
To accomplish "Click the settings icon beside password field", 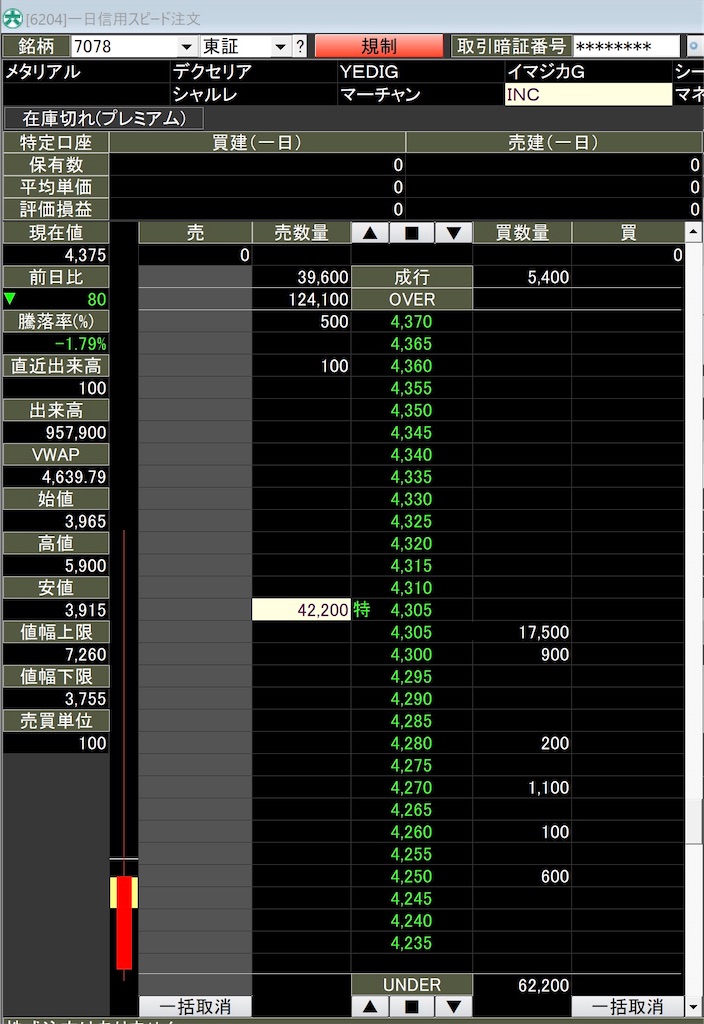I will 694,46.
